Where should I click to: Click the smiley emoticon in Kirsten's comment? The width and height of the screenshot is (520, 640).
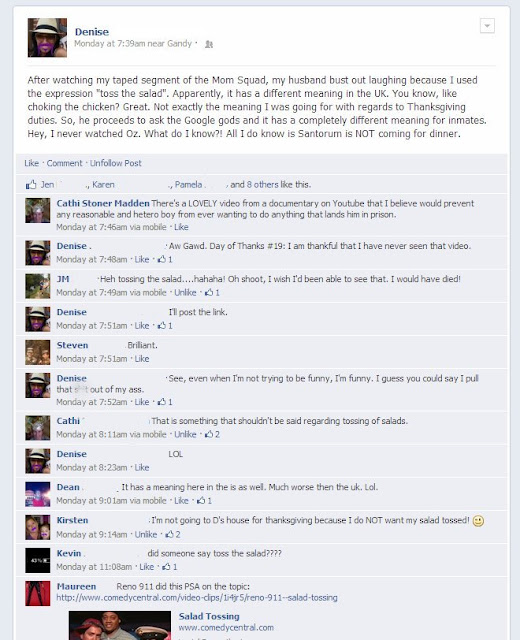click(x=478, y=521)
